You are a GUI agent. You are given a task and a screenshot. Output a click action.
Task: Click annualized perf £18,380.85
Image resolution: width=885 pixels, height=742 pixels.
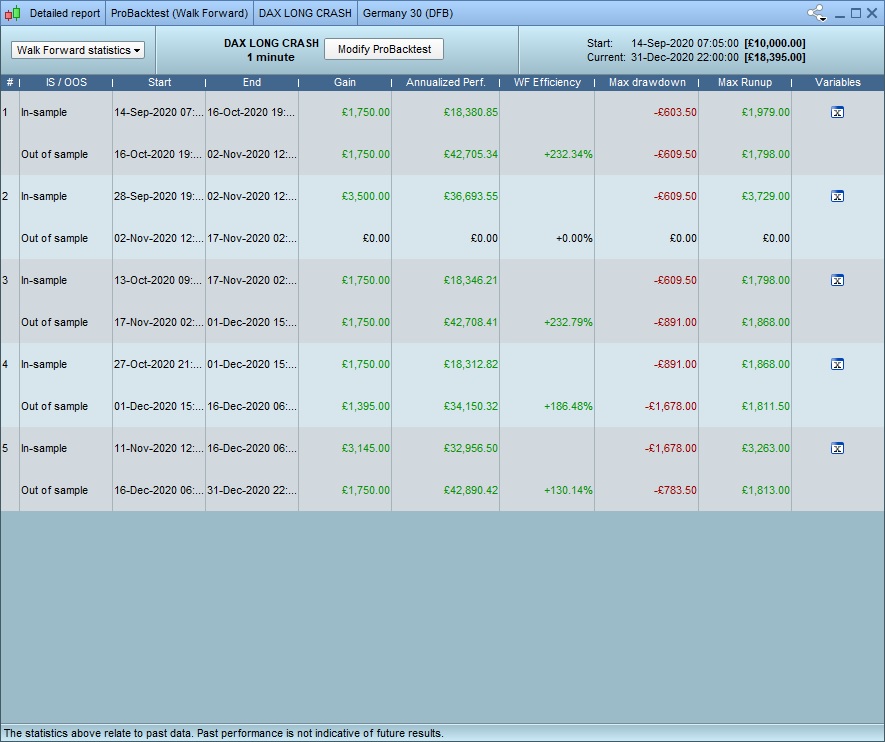[x=471, y=112]
